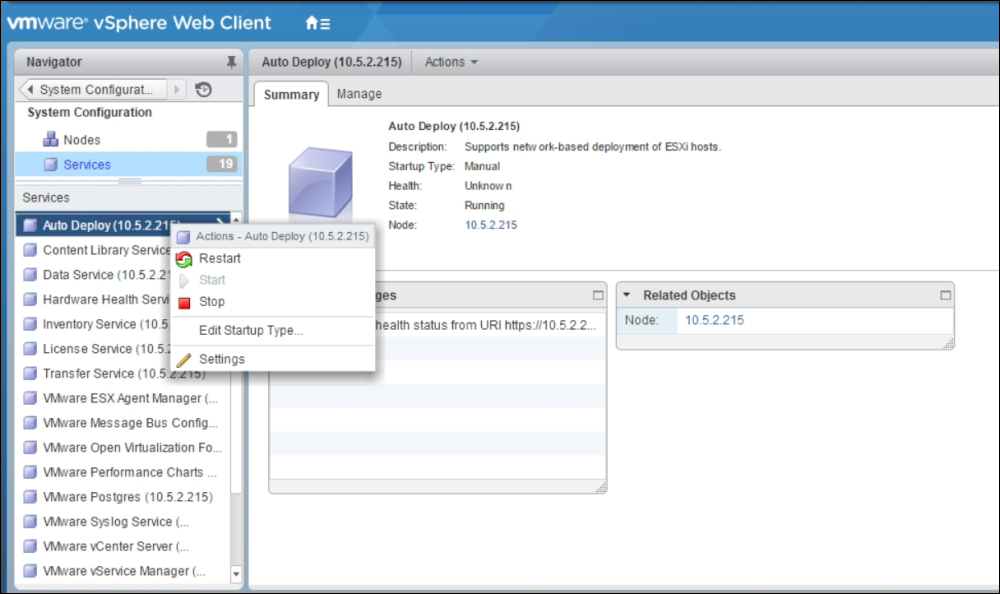Choose Restart from the context menu
Screen dimensions: 1000x594
click(274, 258)
